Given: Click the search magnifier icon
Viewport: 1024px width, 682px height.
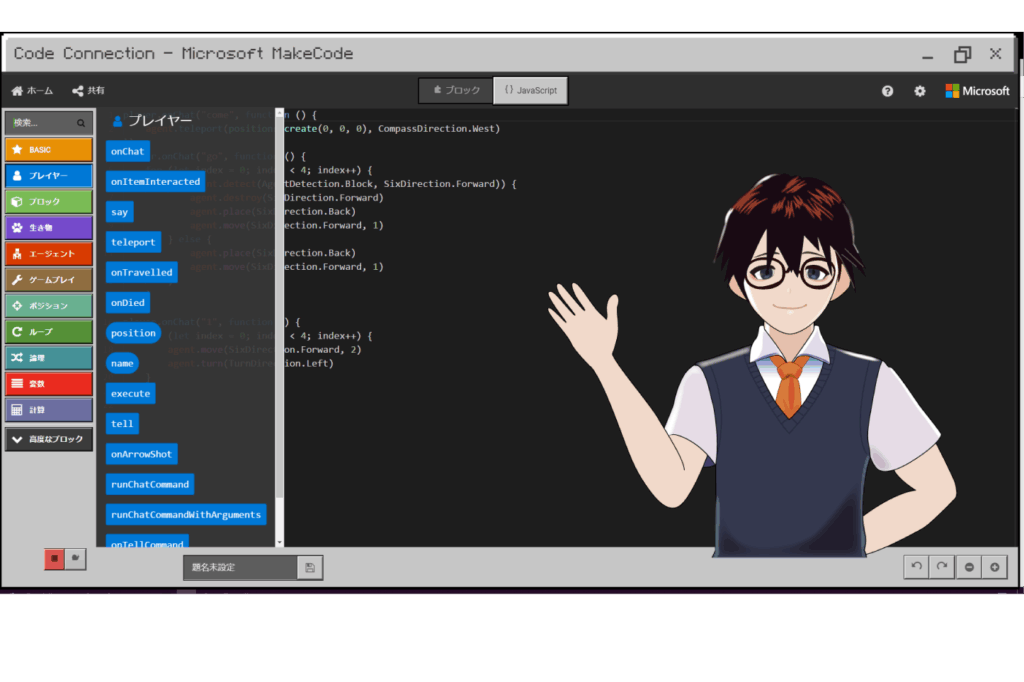Looking at the screenshot, I should click(81, 123).
